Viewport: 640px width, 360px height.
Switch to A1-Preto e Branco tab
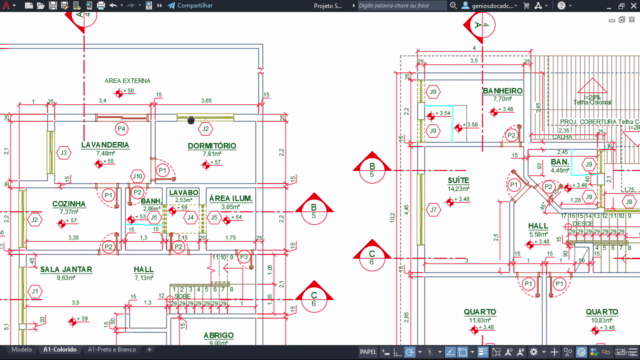112,350
